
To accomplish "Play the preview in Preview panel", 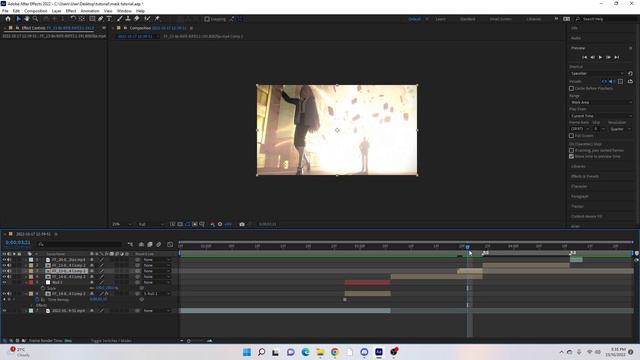I will [600, 57].
